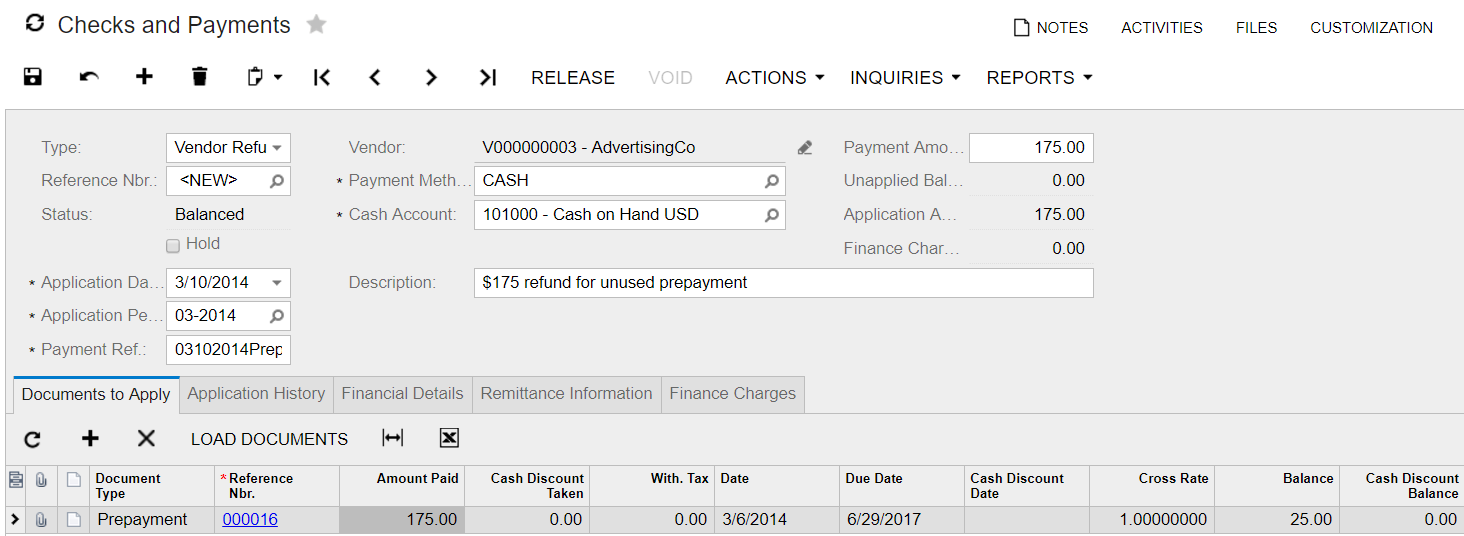Add Checks and Payments to favorites star

[x=316, y=24]
